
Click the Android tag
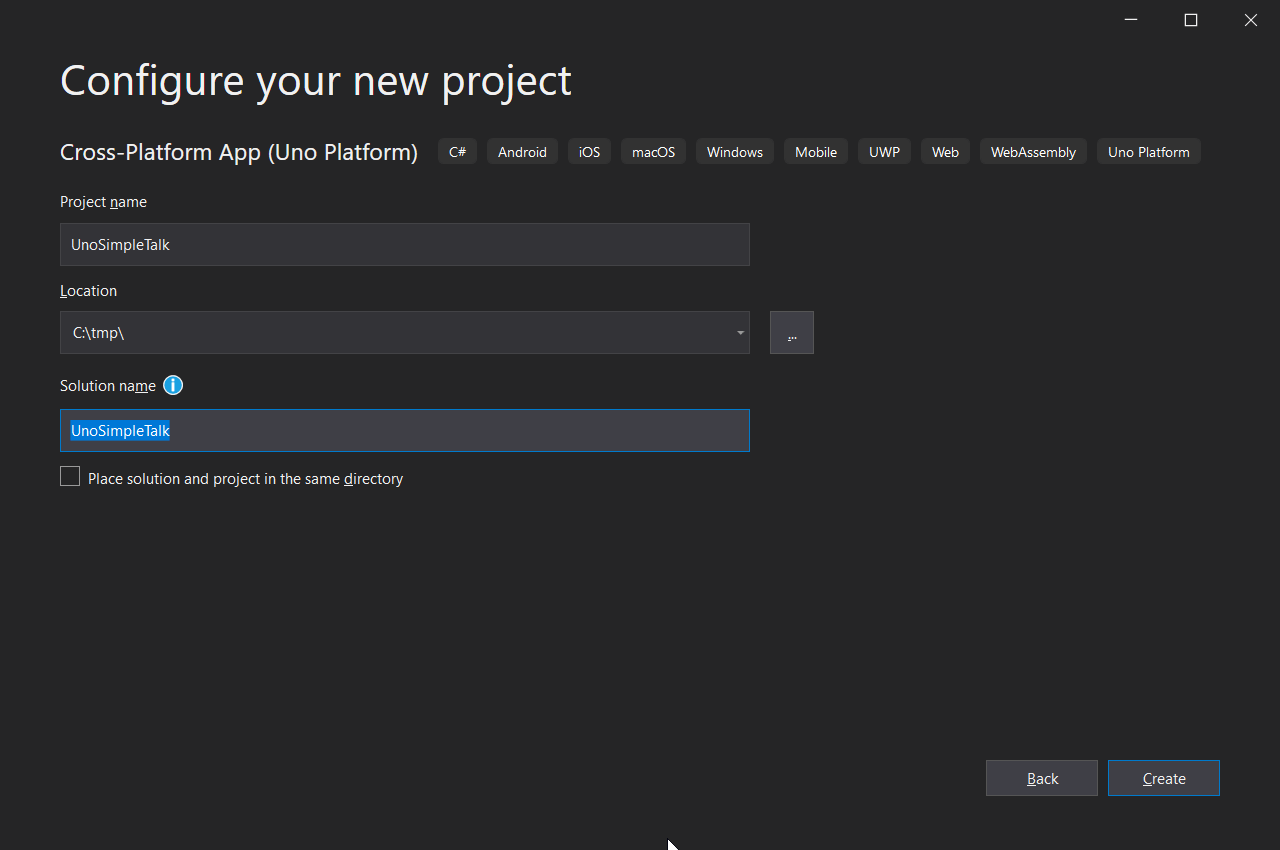click(522, 152)
